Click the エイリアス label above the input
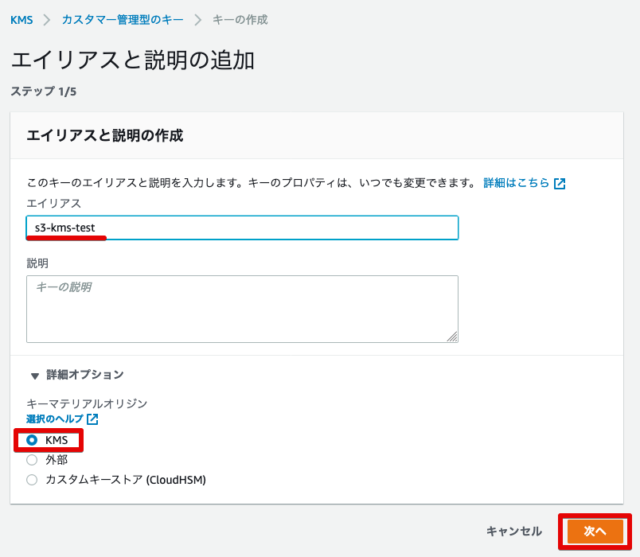640x557 pixels. click(54, 203)
